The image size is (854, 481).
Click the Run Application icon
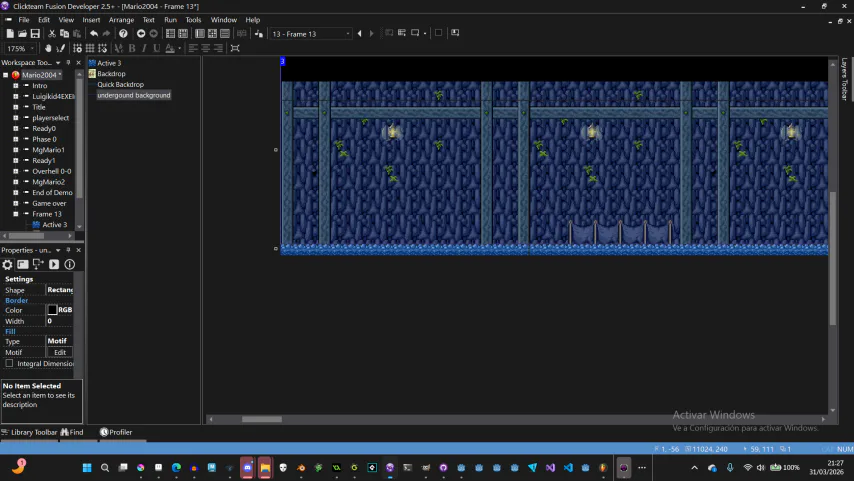[x=402, y=33]
